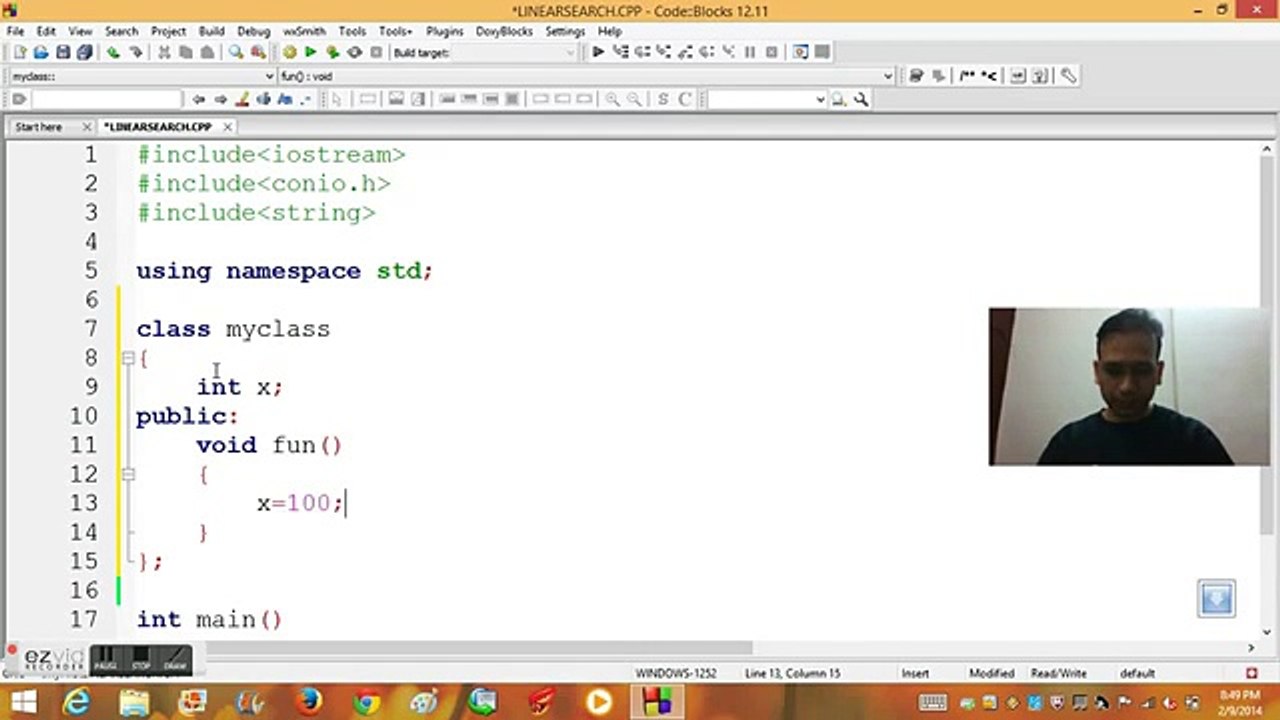Image resolution: width=1280 pixels, height=720 pixels.
Task: Click the Build and run icon
Action: (x=332, y=52)
